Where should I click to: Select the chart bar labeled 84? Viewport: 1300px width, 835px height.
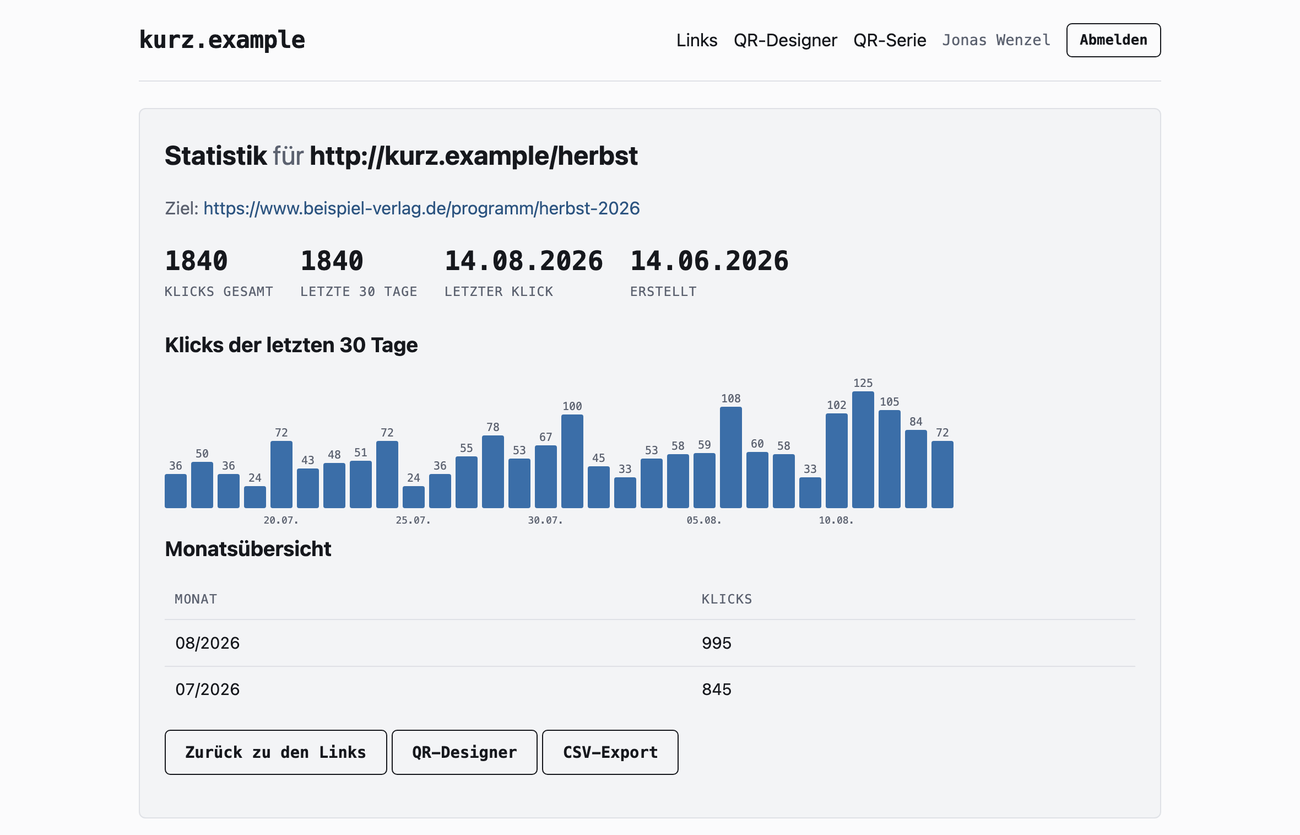[916, 469]
